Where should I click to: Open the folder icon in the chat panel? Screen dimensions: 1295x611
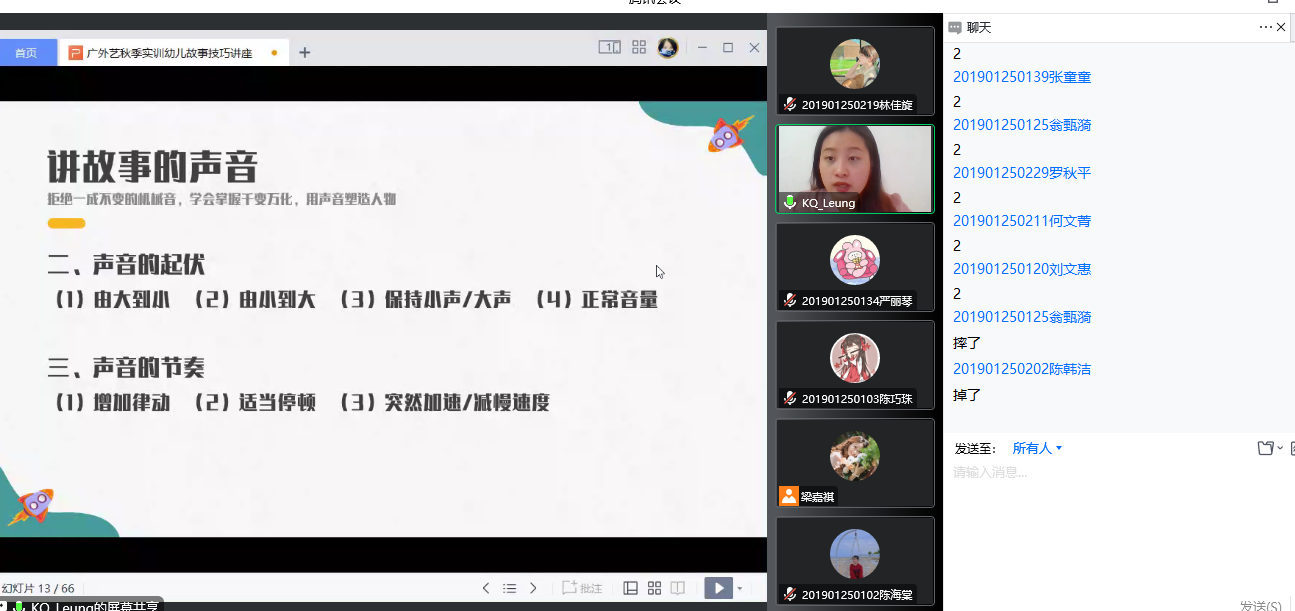pos(1264,448)
